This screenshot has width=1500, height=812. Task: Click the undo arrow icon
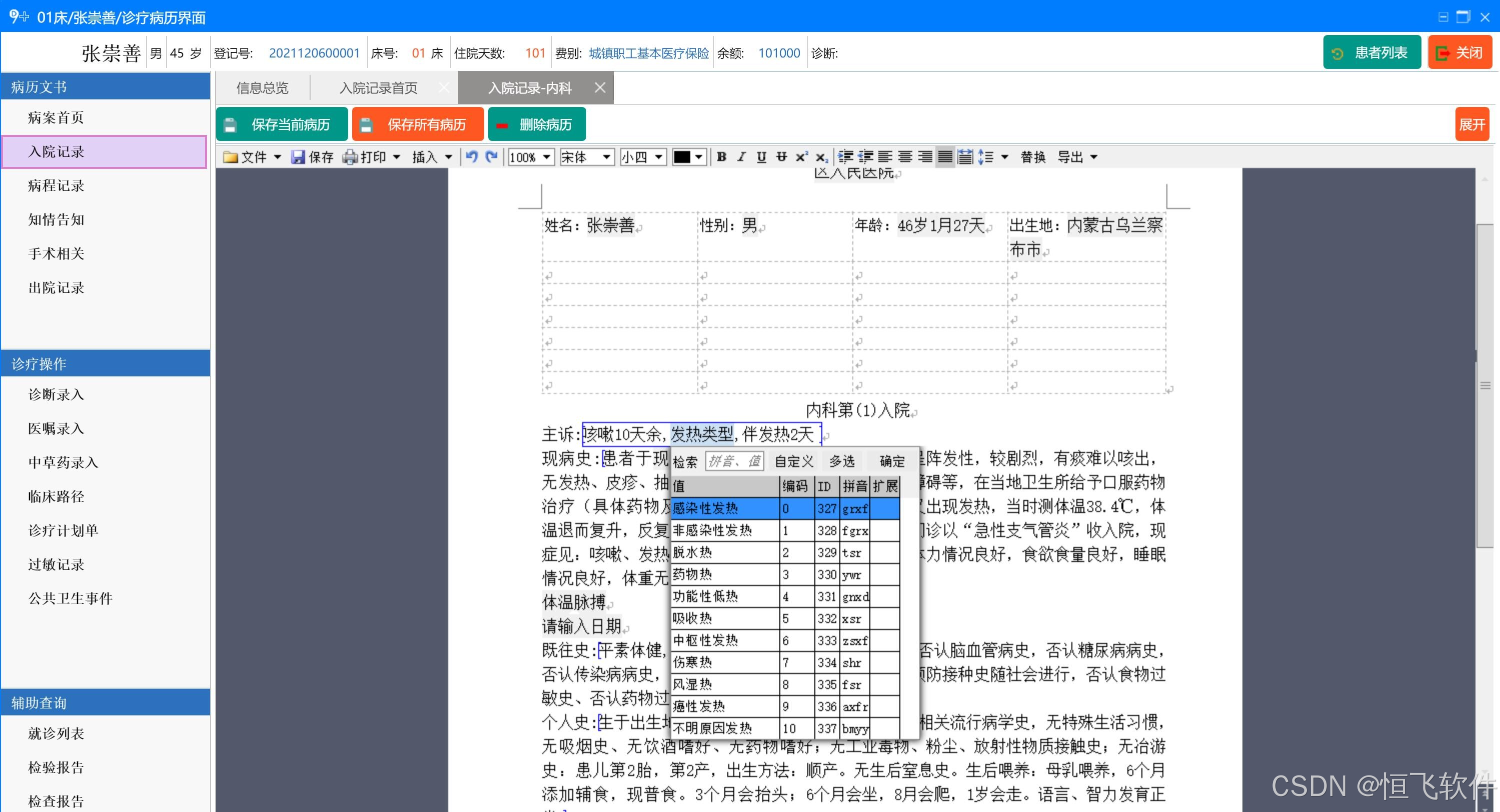[x=472, y=156]
